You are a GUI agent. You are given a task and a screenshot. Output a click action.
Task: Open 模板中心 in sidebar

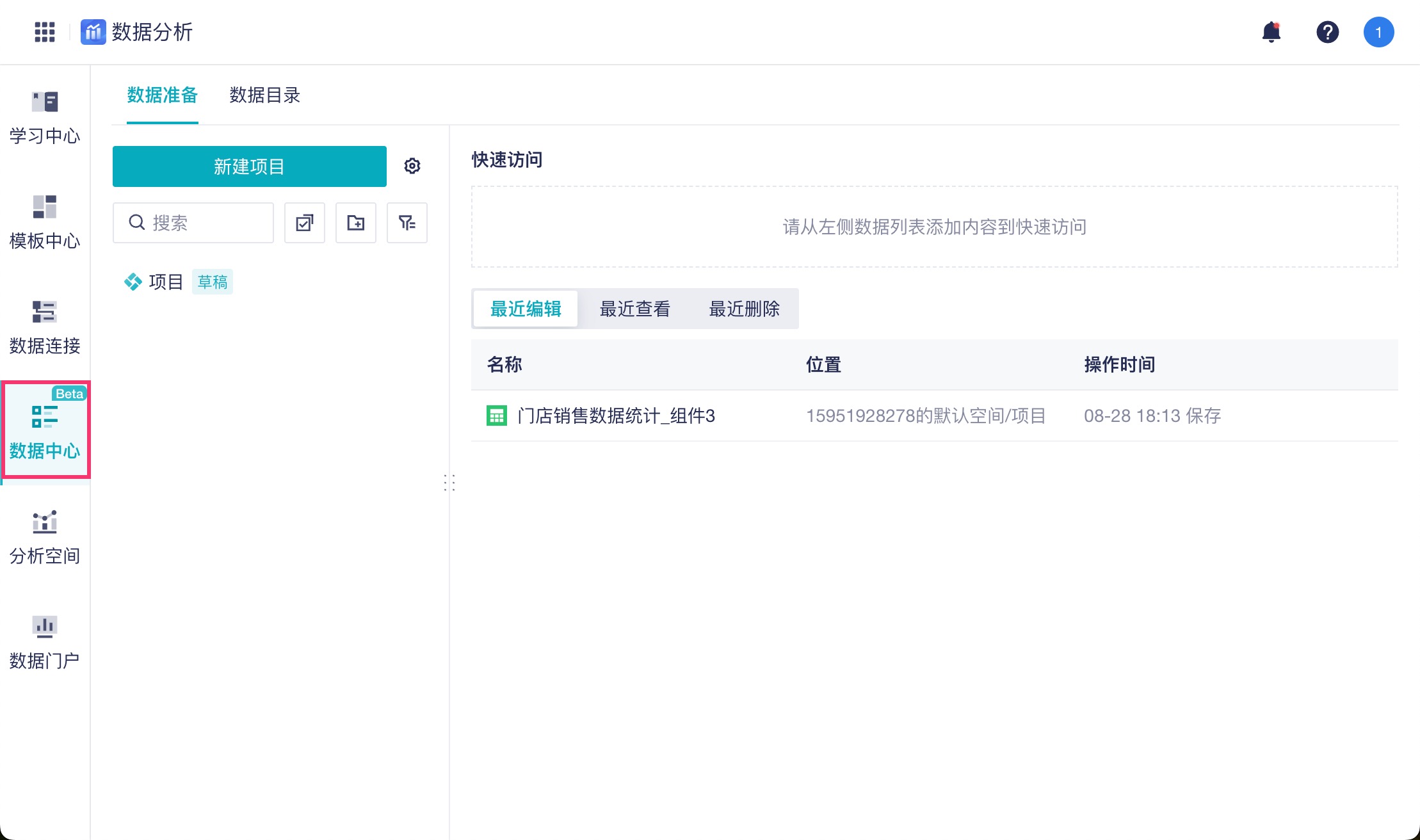pyautogui.click(x=45, y=223)
